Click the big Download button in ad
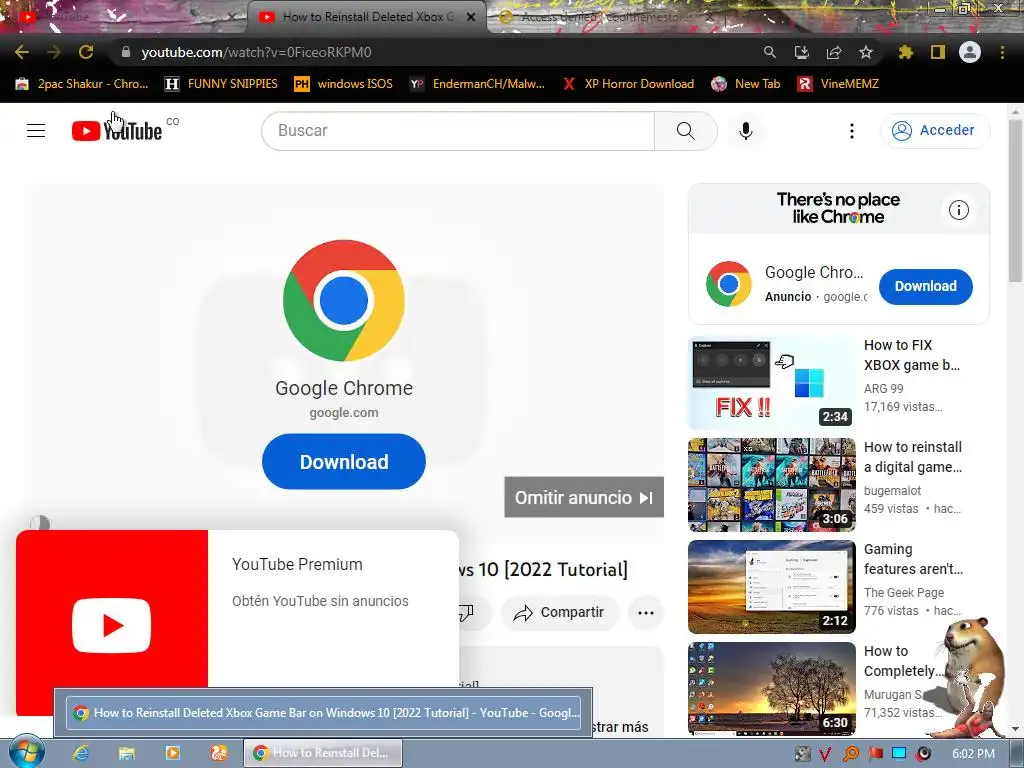 [344, 462]
